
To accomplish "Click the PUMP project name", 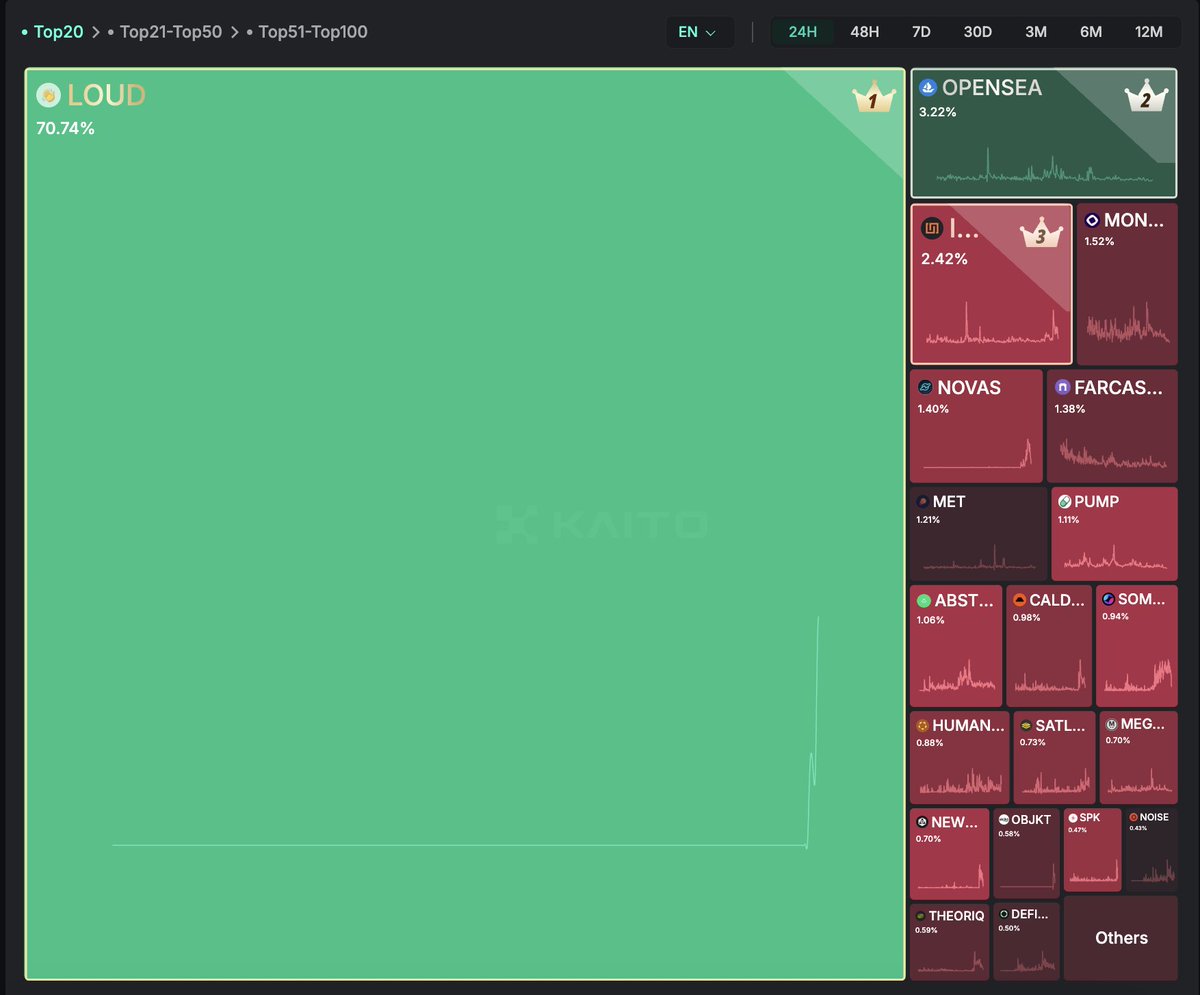I will [1097, 502].
